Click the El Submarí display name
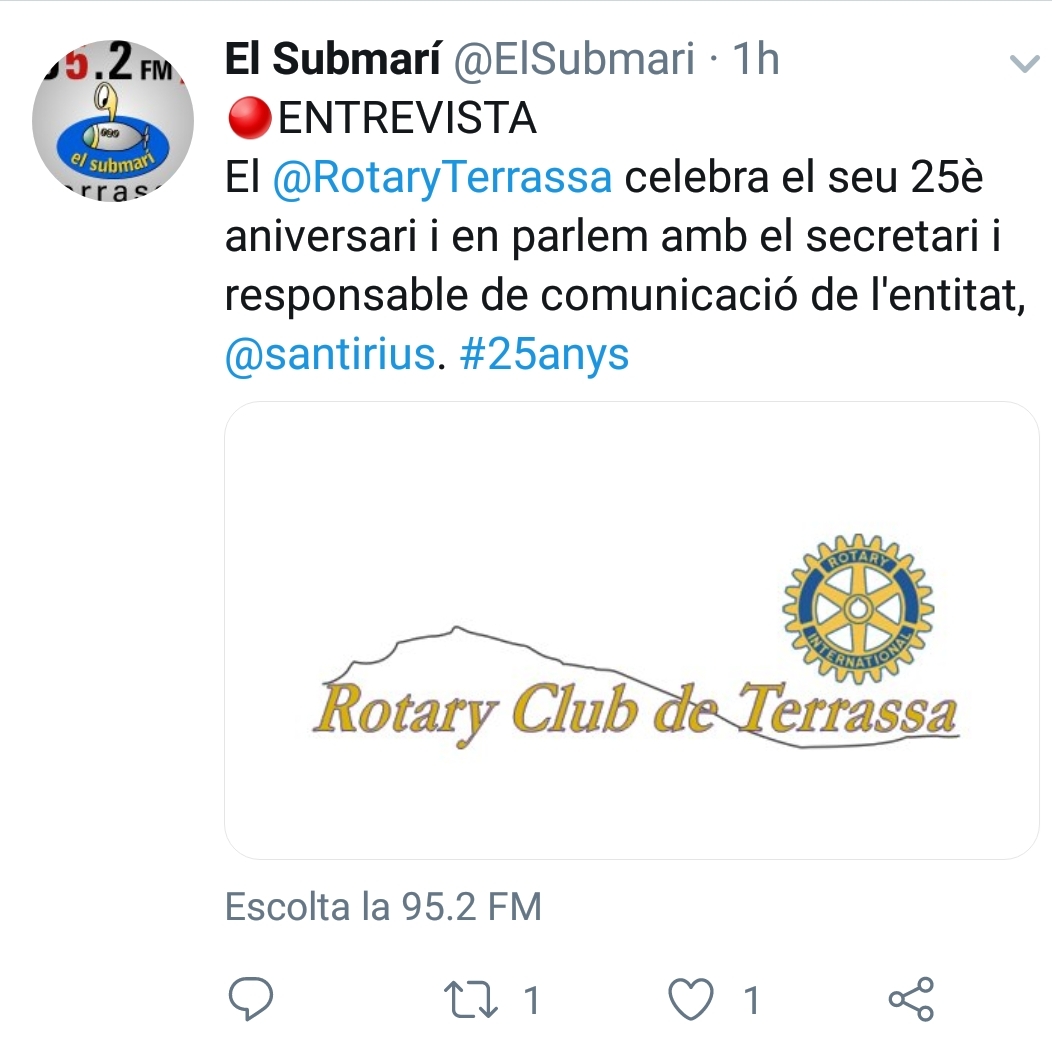The width and height of the screenshot is (1052, 1054). (333, 58)
